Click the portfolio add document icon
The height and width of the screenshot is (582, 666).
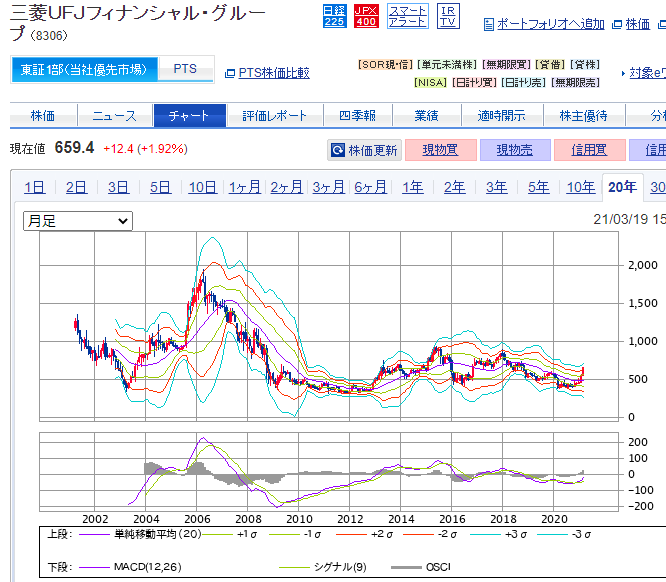coord(489,25)
